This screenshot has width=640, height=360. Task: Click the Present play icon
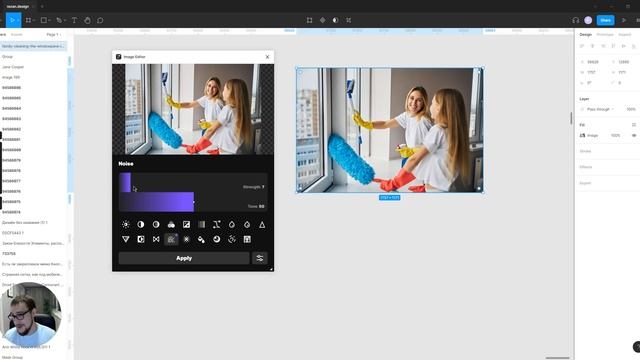(x=624, y=20)
